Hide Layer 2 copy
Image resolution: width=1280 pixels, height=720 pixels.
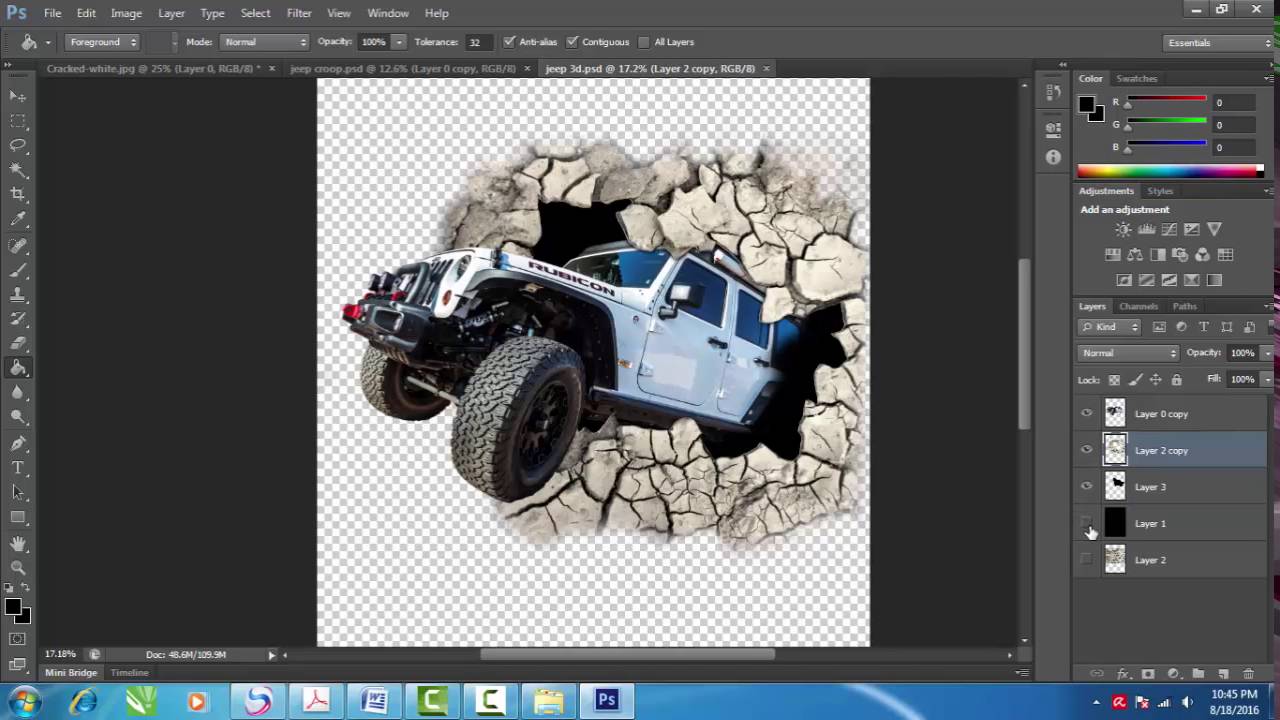coord(1087,450)
